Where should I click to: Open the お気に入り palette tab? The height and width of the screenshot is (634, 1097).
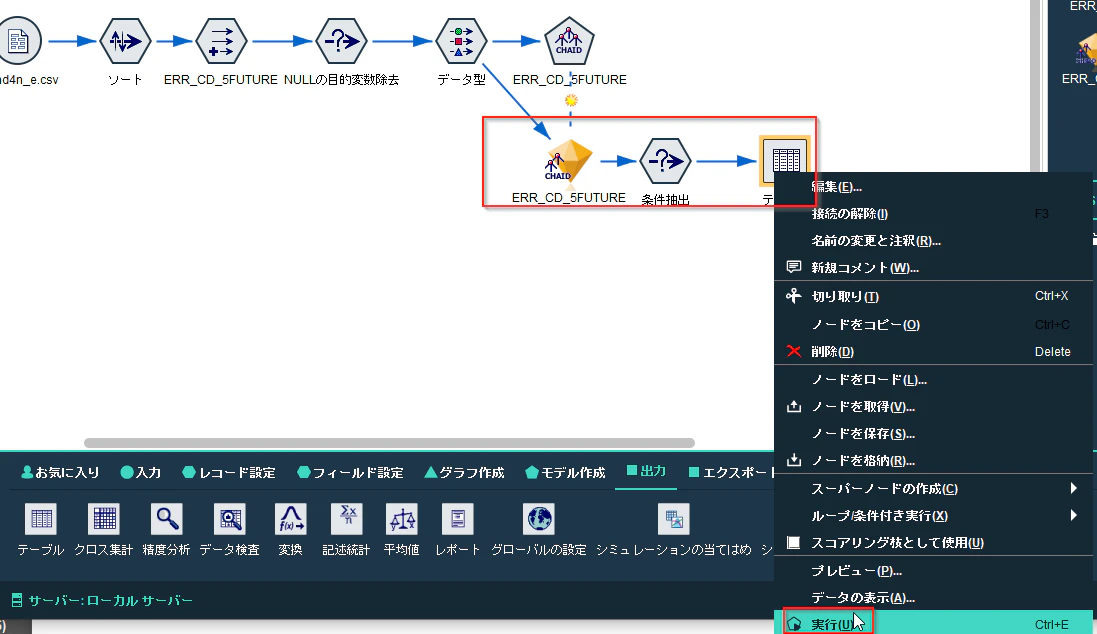(x=60, y=472)
